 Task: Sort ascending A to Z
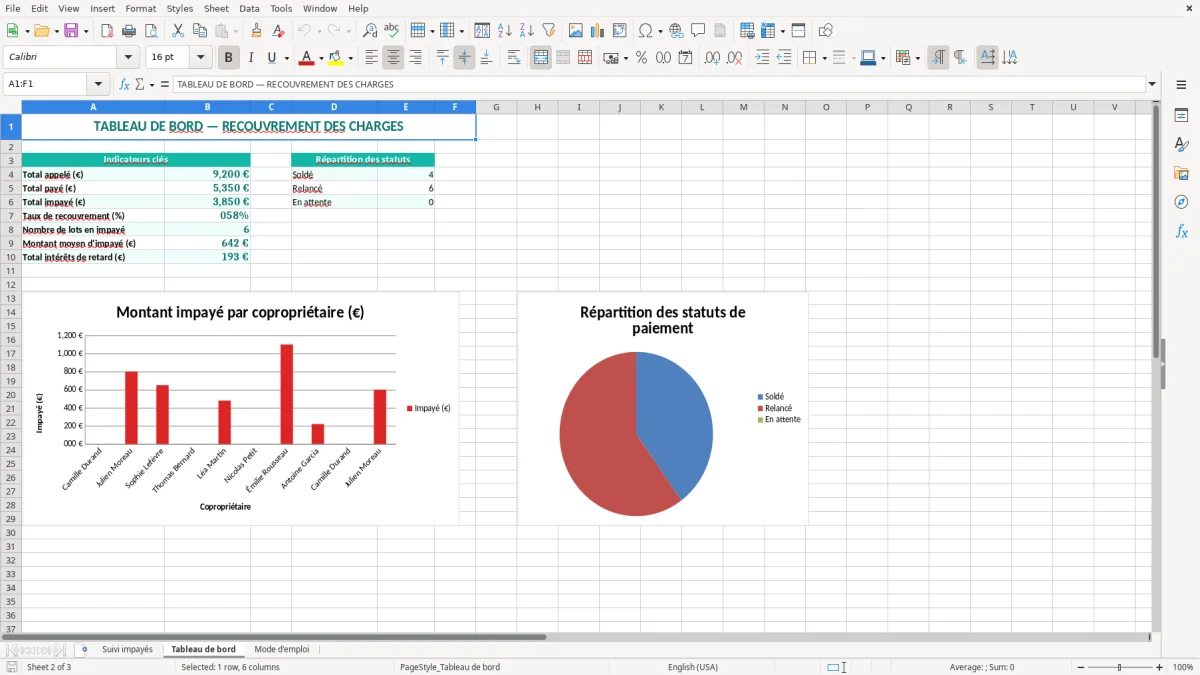[x=504, y=31]
